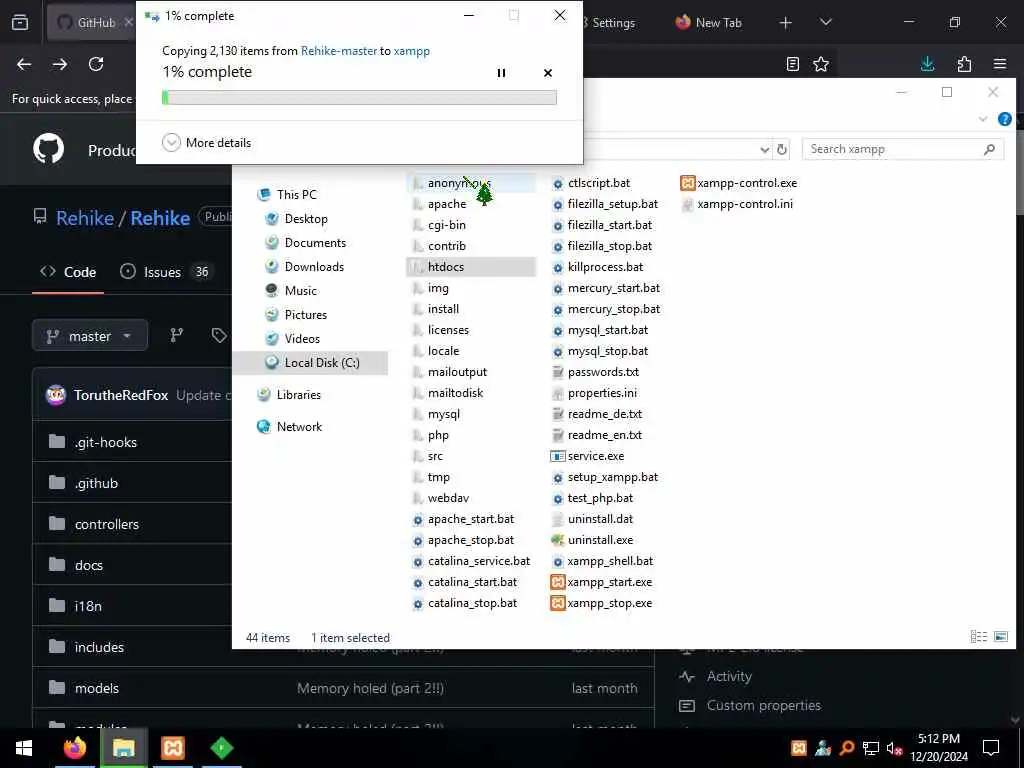Open the Issues tab on GitHub
The width and height of the screenshot is (1024, 768).
[x=166, y=272]
